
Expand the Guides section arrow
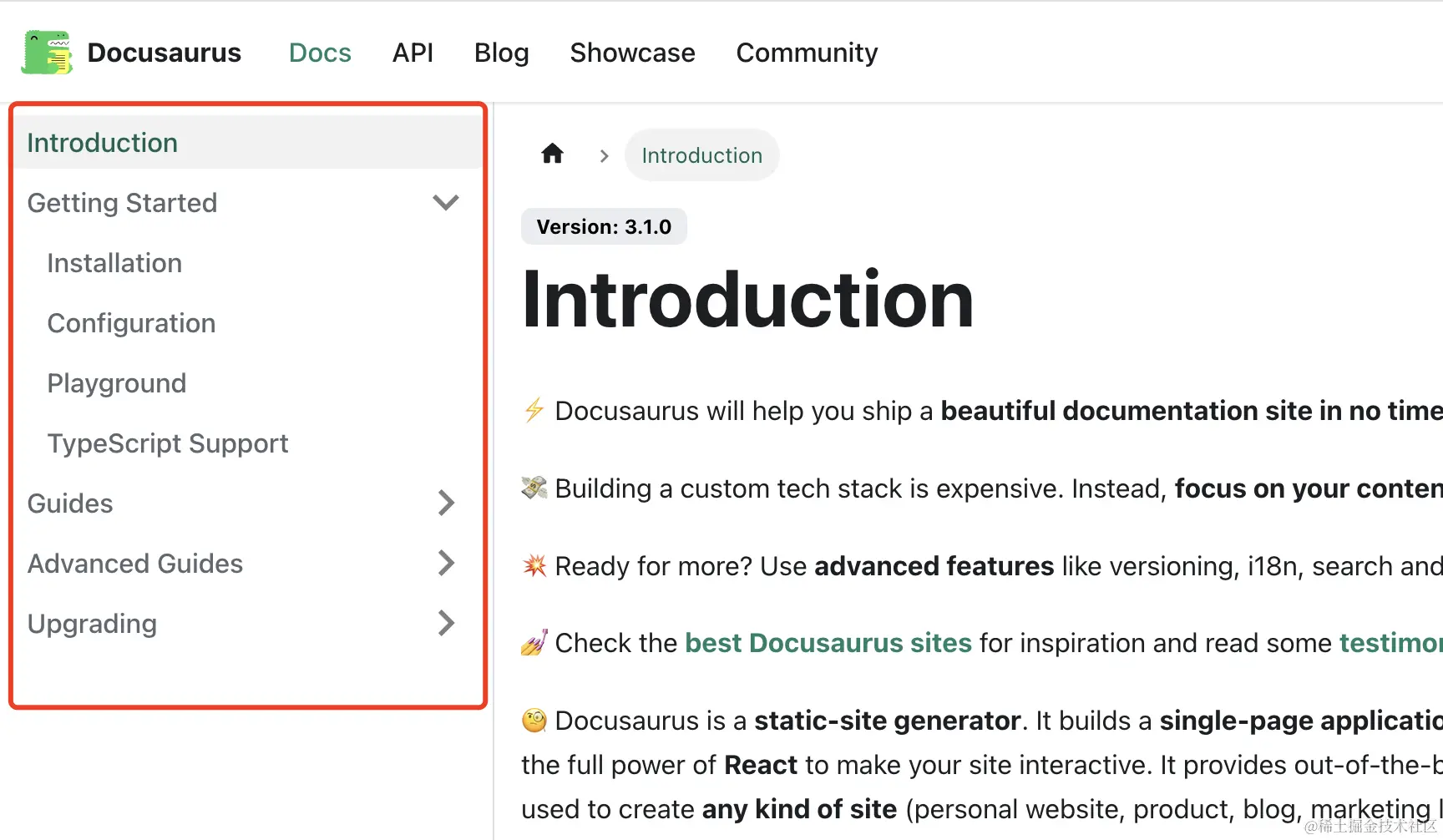point(446,503)
